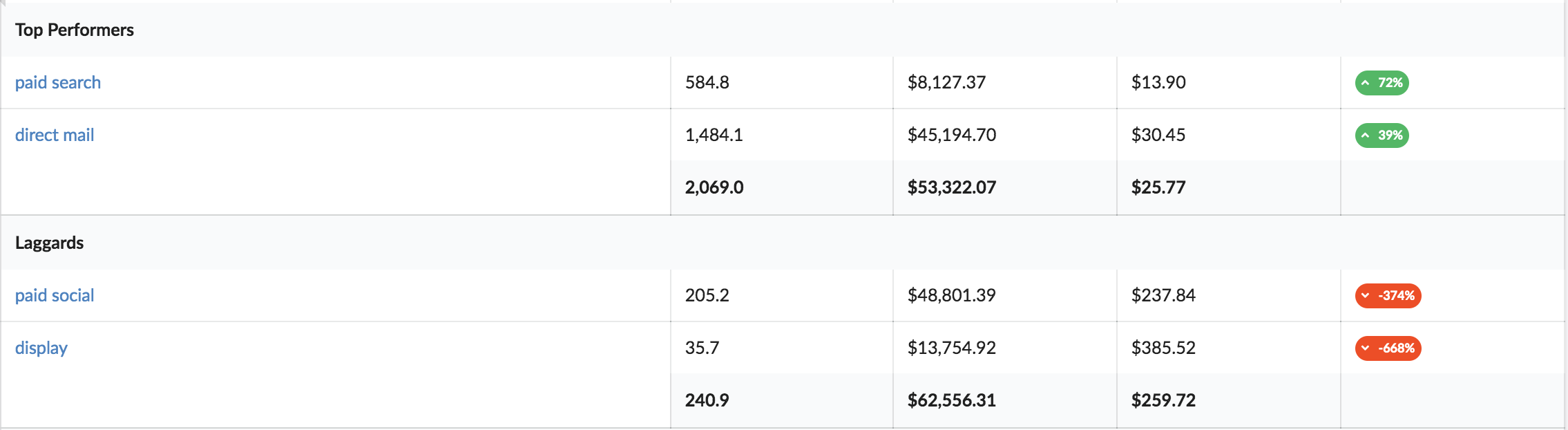Click the 2,069.0 top performers total

point(714,187)
